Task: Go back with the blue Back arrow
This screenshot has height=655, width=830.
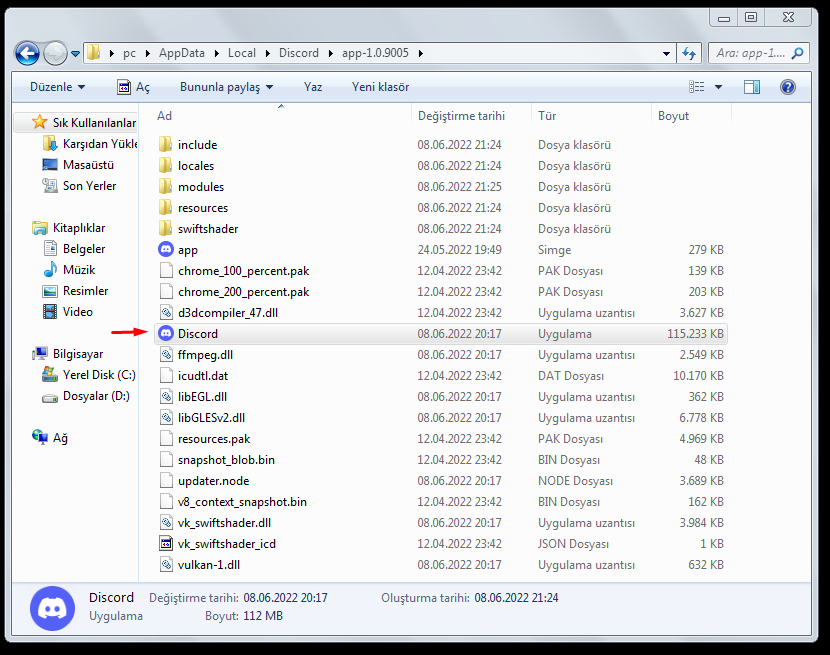Action: click(x=27, y=53)
